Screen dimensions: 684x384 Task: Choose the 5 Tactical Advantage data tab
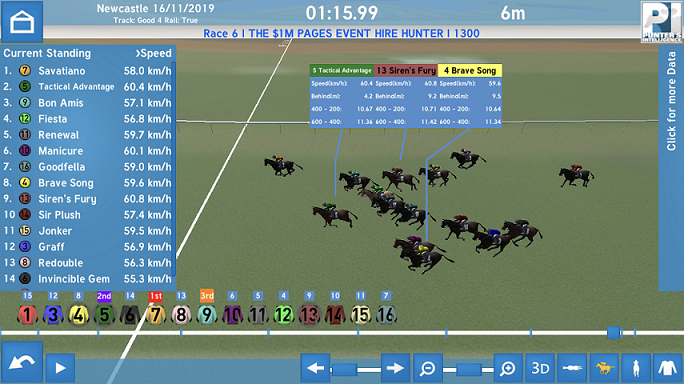(342, 70)
